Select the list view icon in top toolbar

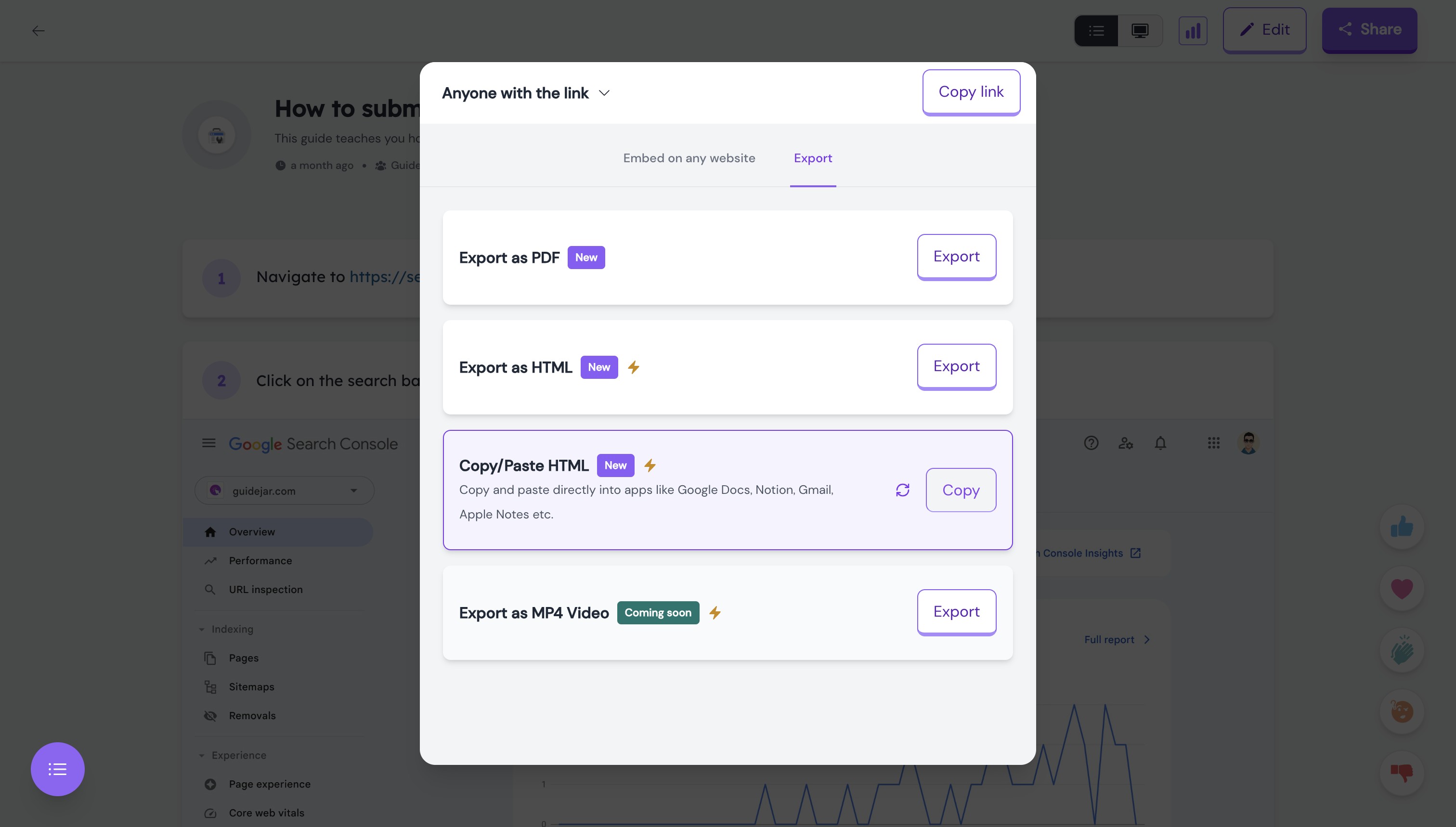pyautogui.click(x=1095, y=30)
